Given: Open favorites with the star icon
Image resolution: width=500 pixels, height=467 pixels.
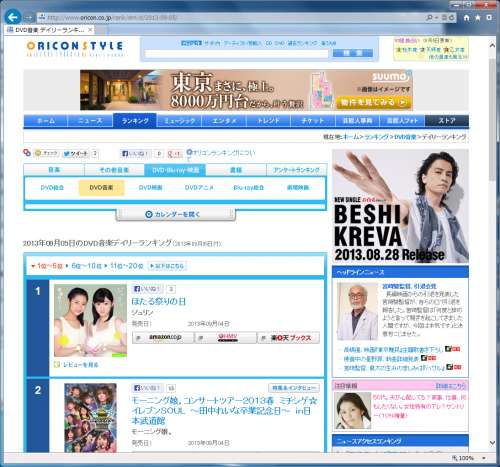Looking at the screenshot, I should click(478, 18).
